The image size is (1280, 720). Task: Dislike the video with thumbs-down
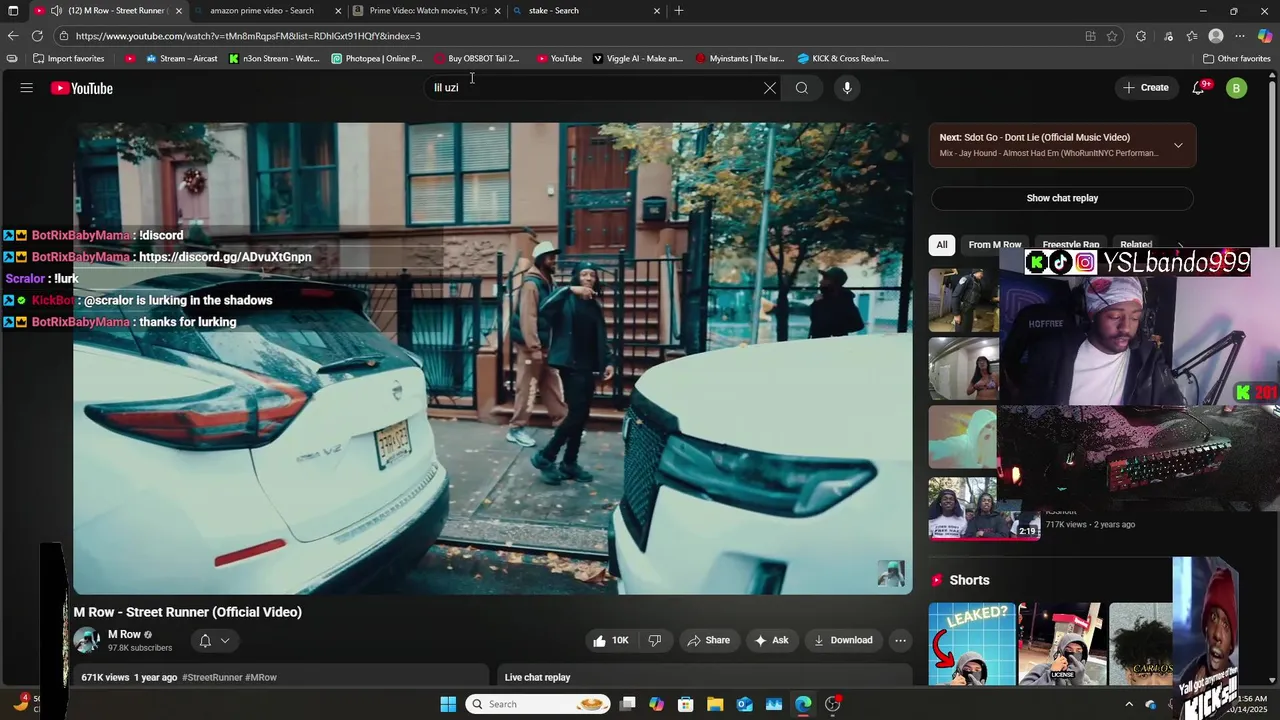pos(655,640)
